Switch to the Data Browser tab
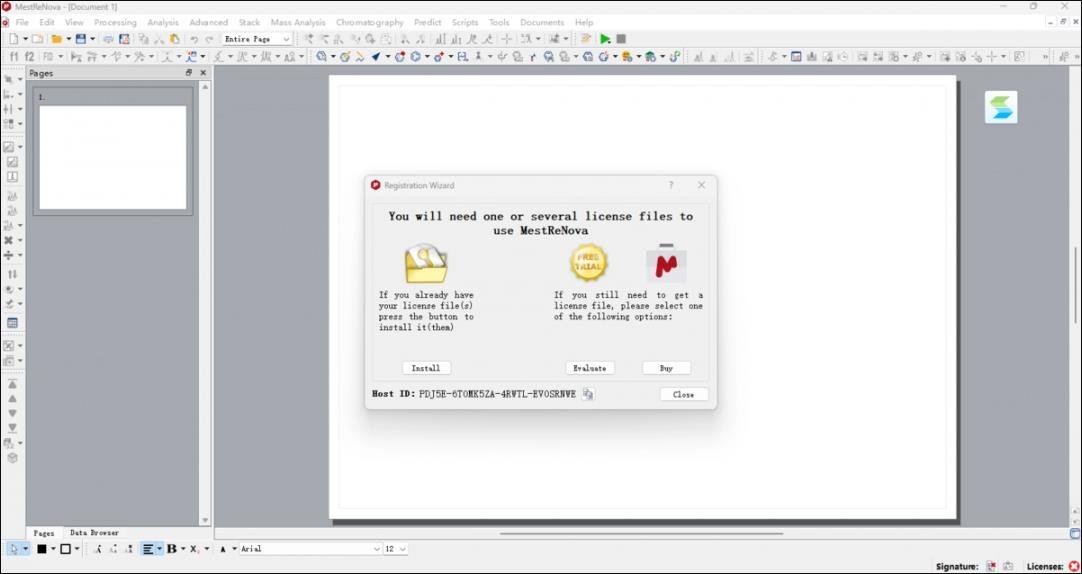Viewport: 1082px width, 574px height. point(94,533)
